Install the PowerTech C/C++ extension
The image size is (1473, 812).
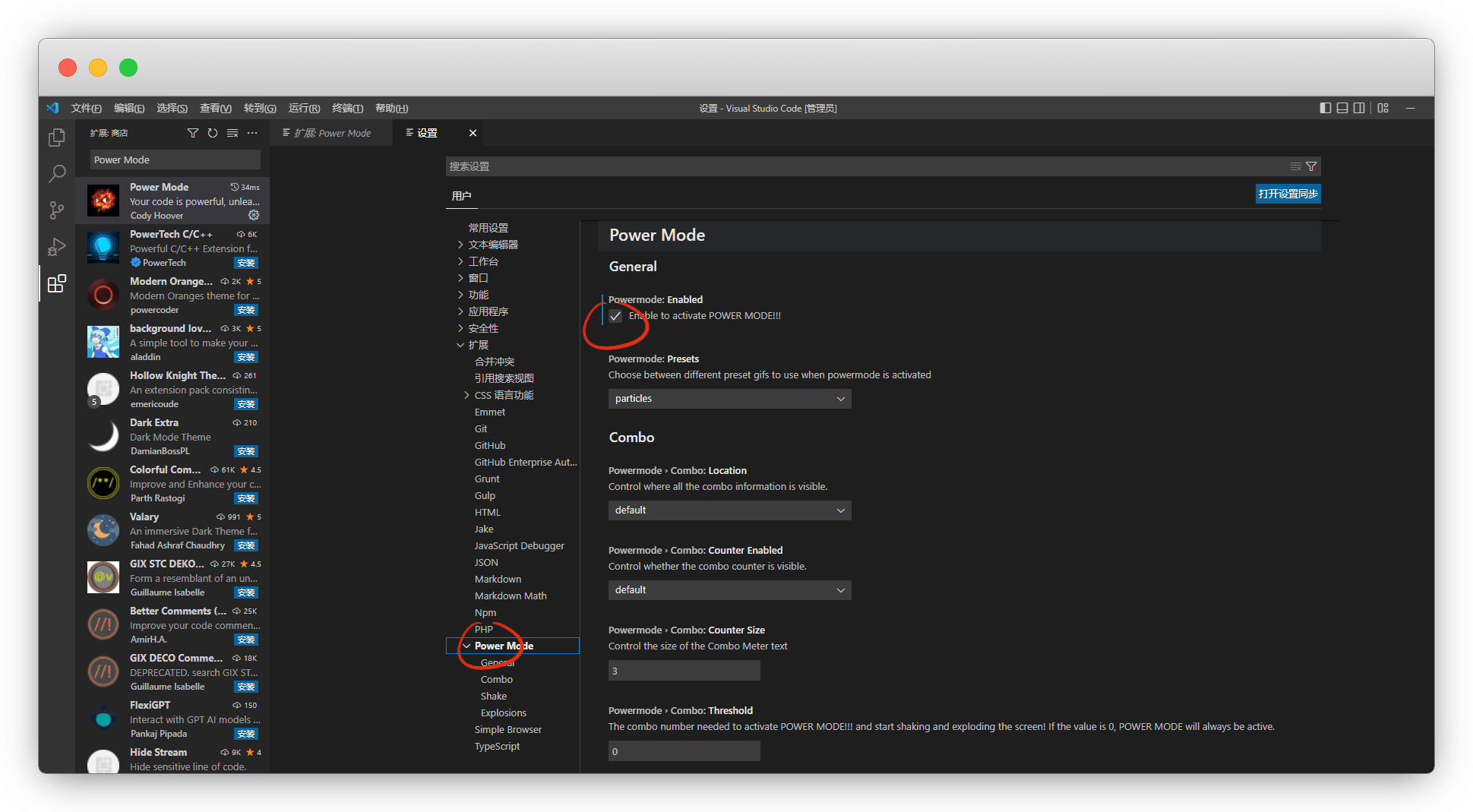[x=246, y=263]
